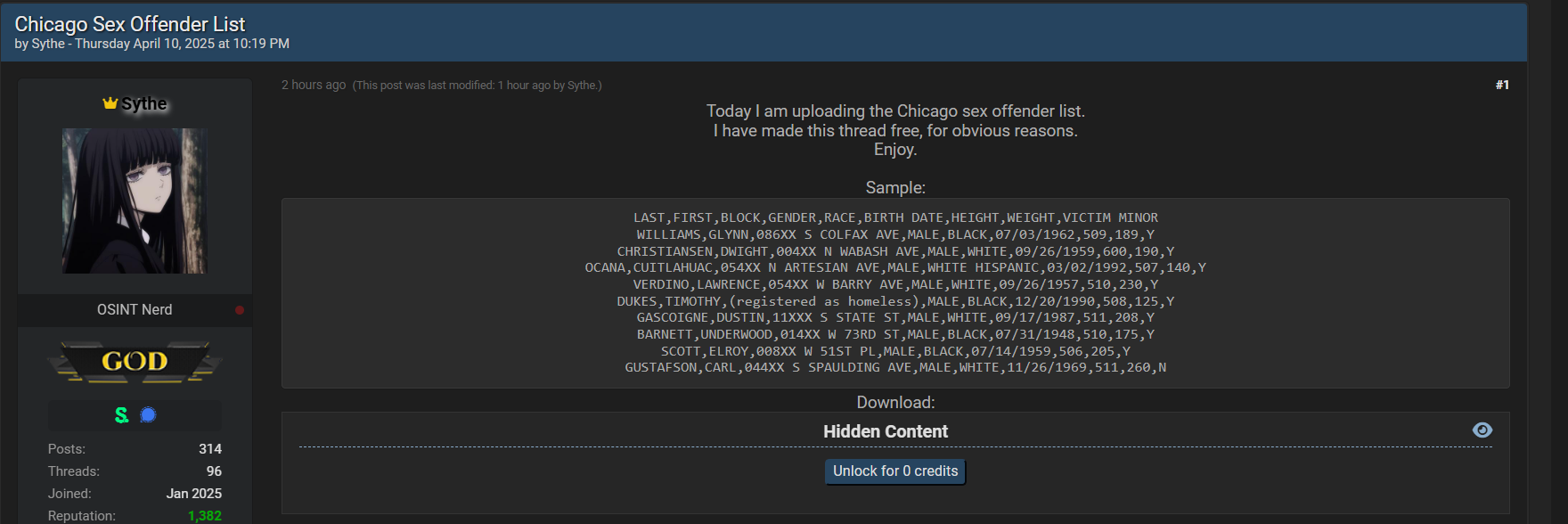
Task: Open the 314 posts count
Action: tap(210, 449)
